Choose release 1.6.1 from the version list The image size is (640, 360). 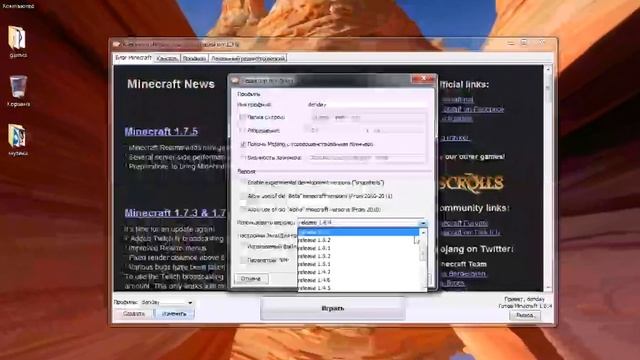(x=358, y=248)
